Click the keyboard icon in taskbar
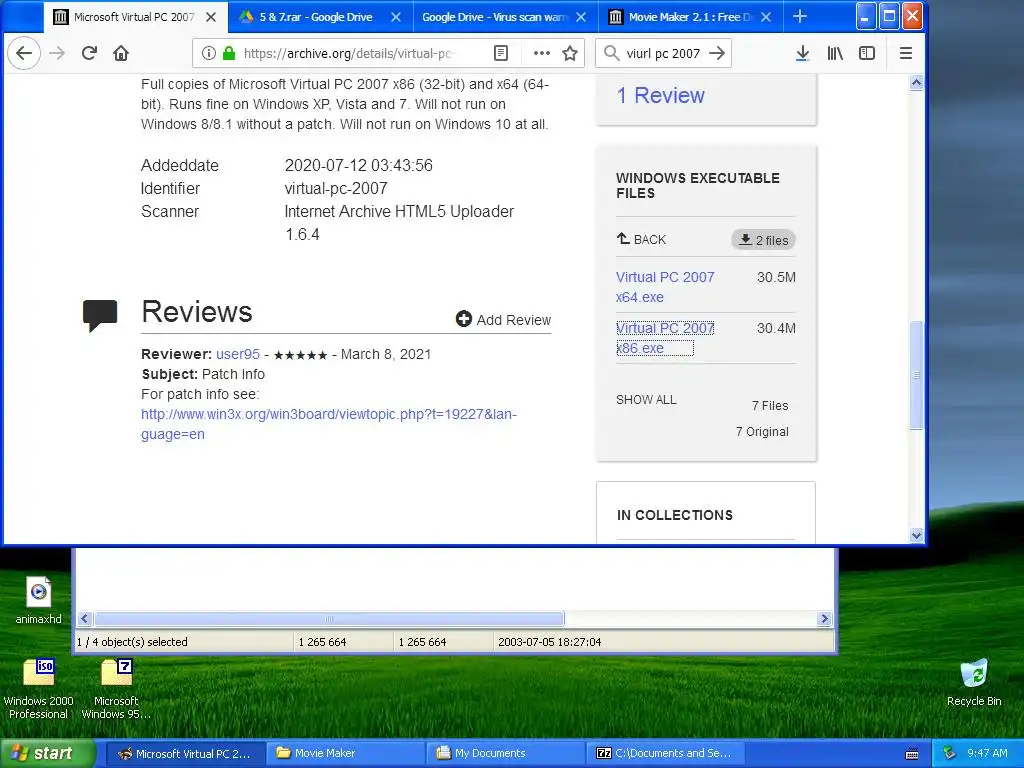1024x768 pixels. (912, 754)
